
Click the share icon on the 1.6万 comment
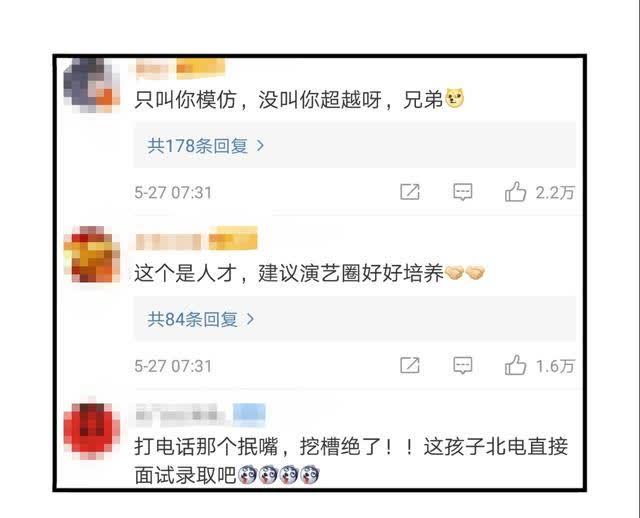(410, 365)
